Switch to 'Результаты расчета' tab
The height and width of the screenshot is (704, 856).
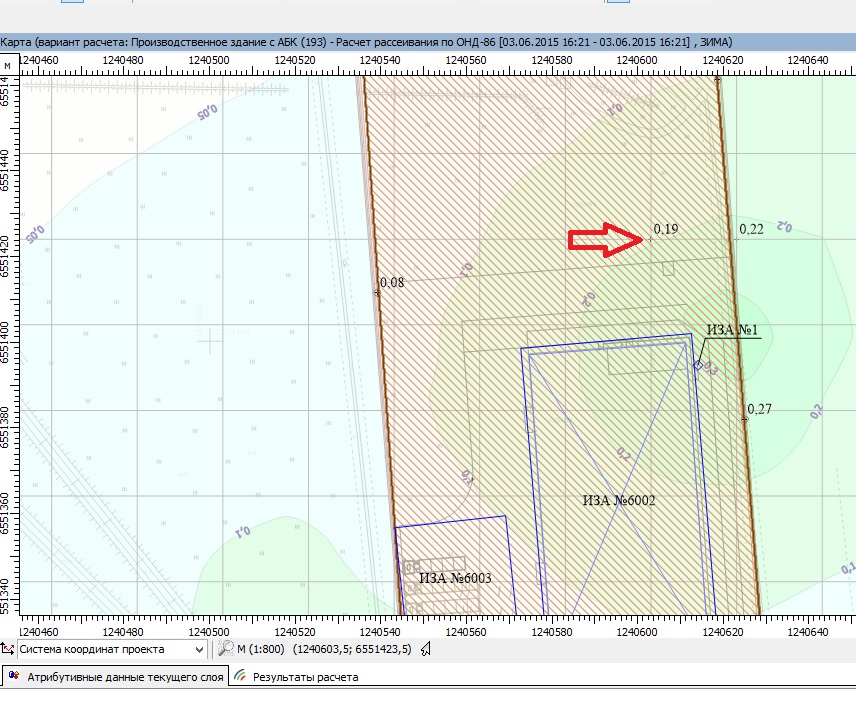coord(304,677)
